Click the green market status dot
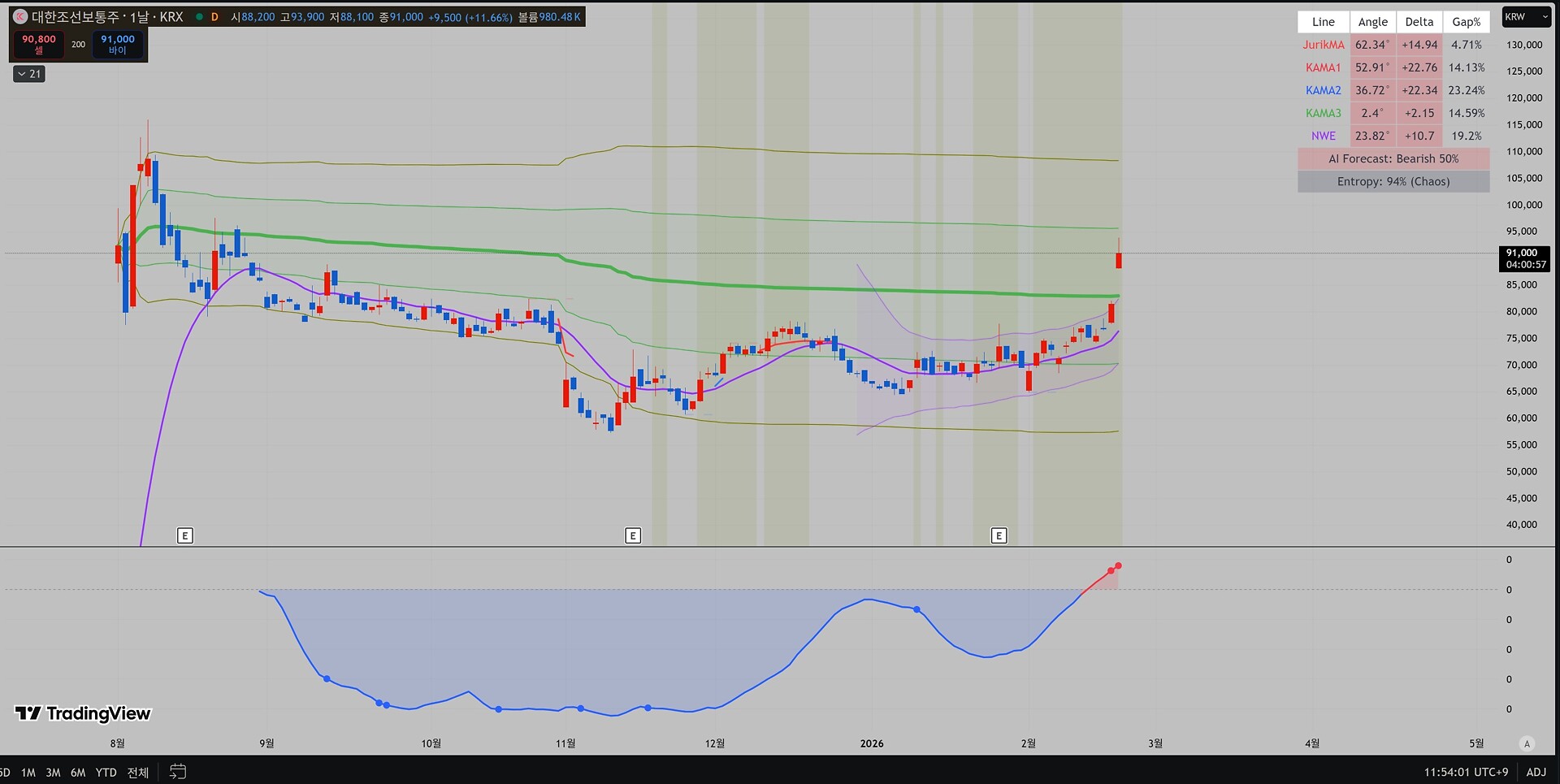Viewport: 1560px width, 784px height. (199, 17)
